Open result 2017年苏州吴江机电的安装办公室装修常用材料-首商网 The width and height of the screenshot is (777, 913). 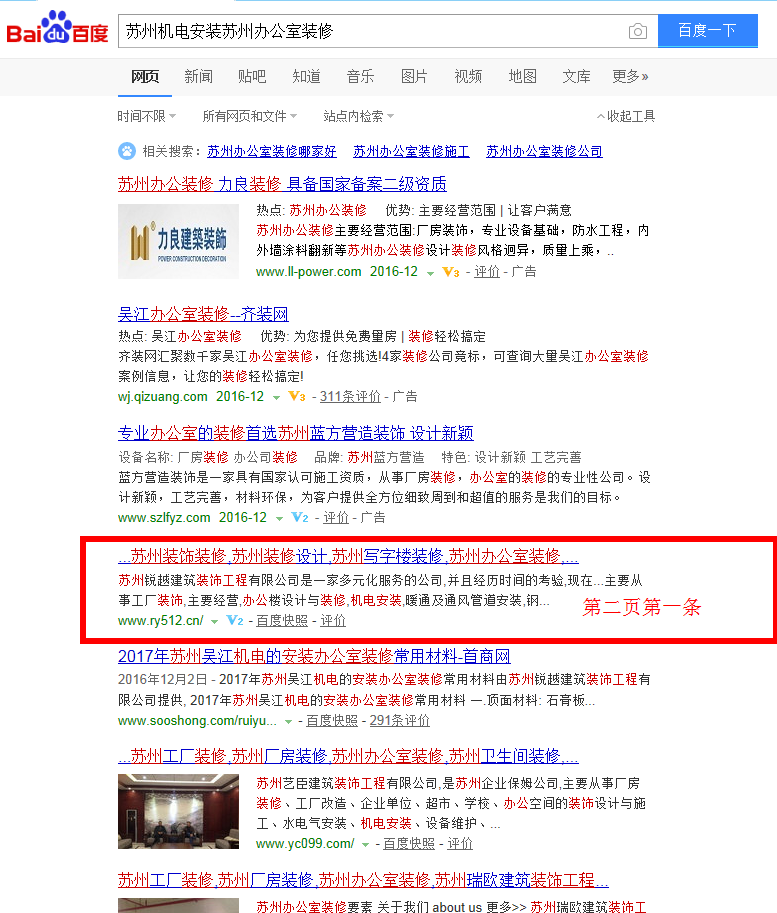[x=314, y=656]
